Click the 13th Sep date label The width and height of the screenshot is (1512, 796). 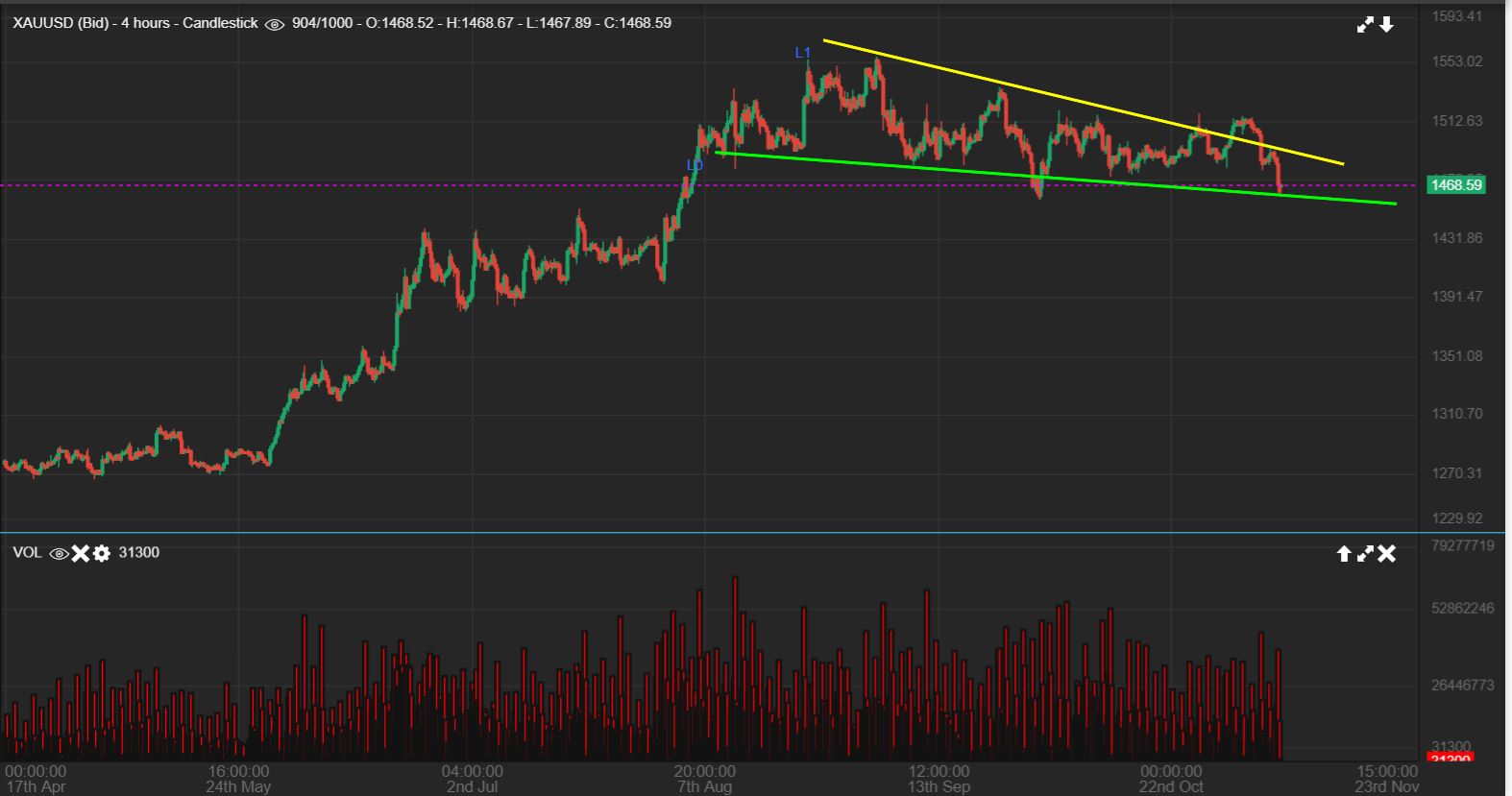click(938, 786)
